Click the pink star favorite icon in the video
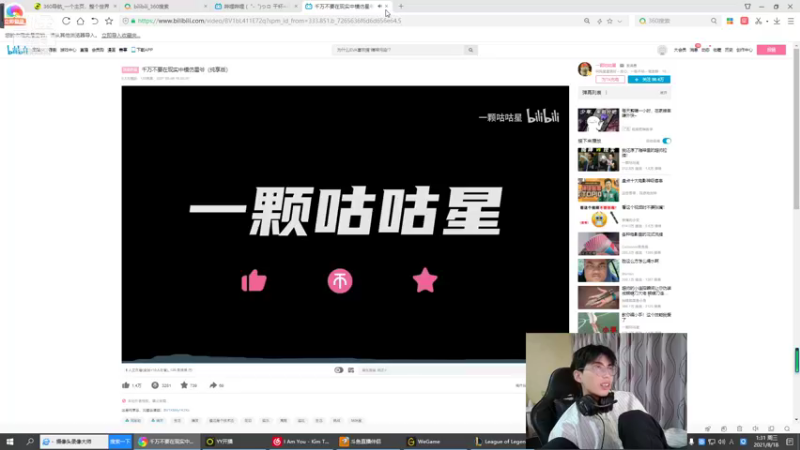Screen dimensions: 800x450 (425, 280)
